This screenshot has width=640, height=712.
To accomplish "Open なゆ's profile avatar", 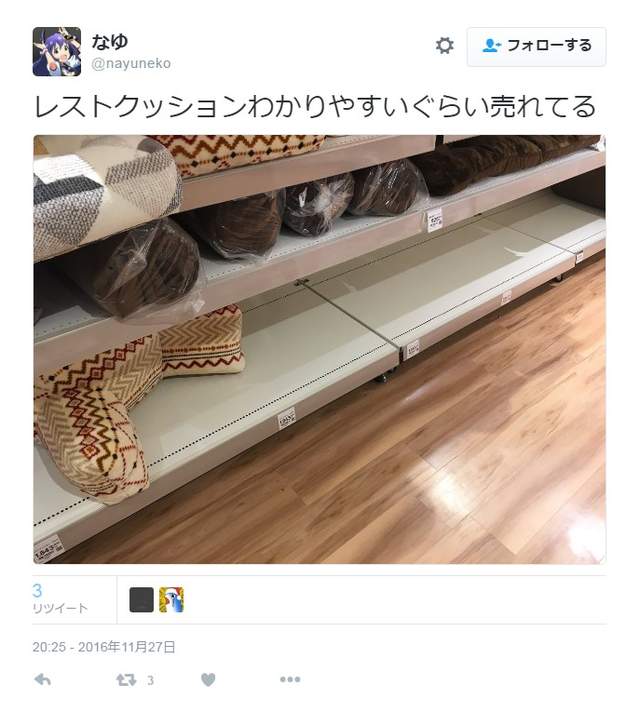I will (x=57, y=51).
